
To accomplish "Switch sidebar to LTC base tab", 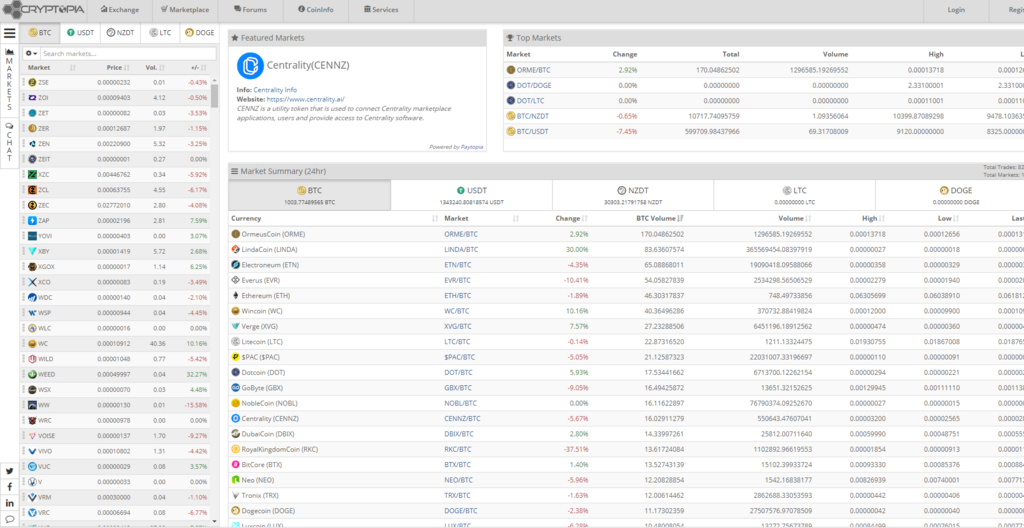I will click(160, 33).
